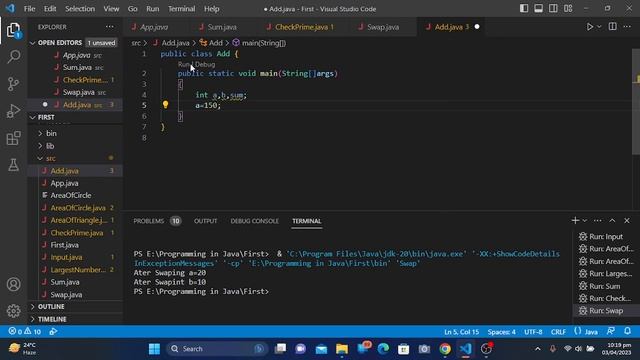
Task: Open the Explorer view in activity bar
Action: coord(13,30)
